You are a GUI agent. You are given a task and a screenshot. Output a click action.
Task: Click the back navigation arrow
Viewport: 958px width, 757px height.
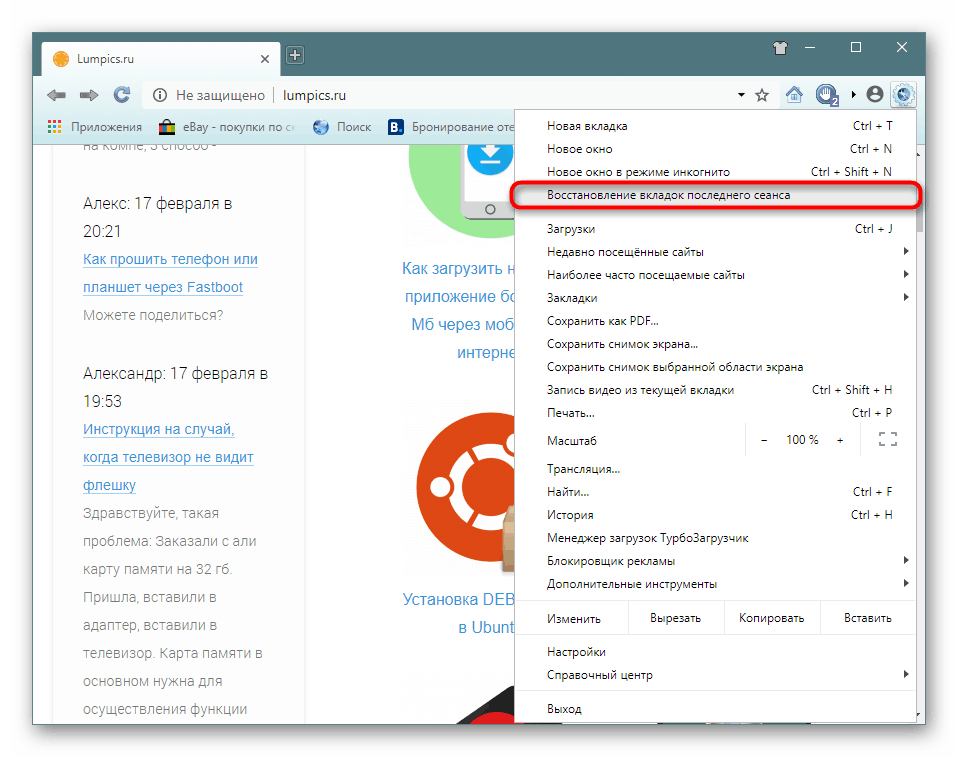(56, 95)
